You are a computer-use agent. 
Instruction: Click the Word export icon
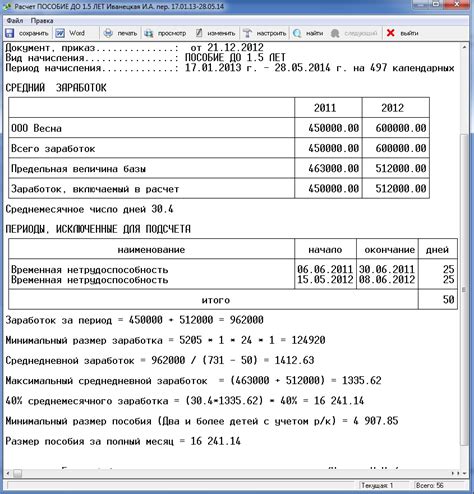[x=60, y=33]
